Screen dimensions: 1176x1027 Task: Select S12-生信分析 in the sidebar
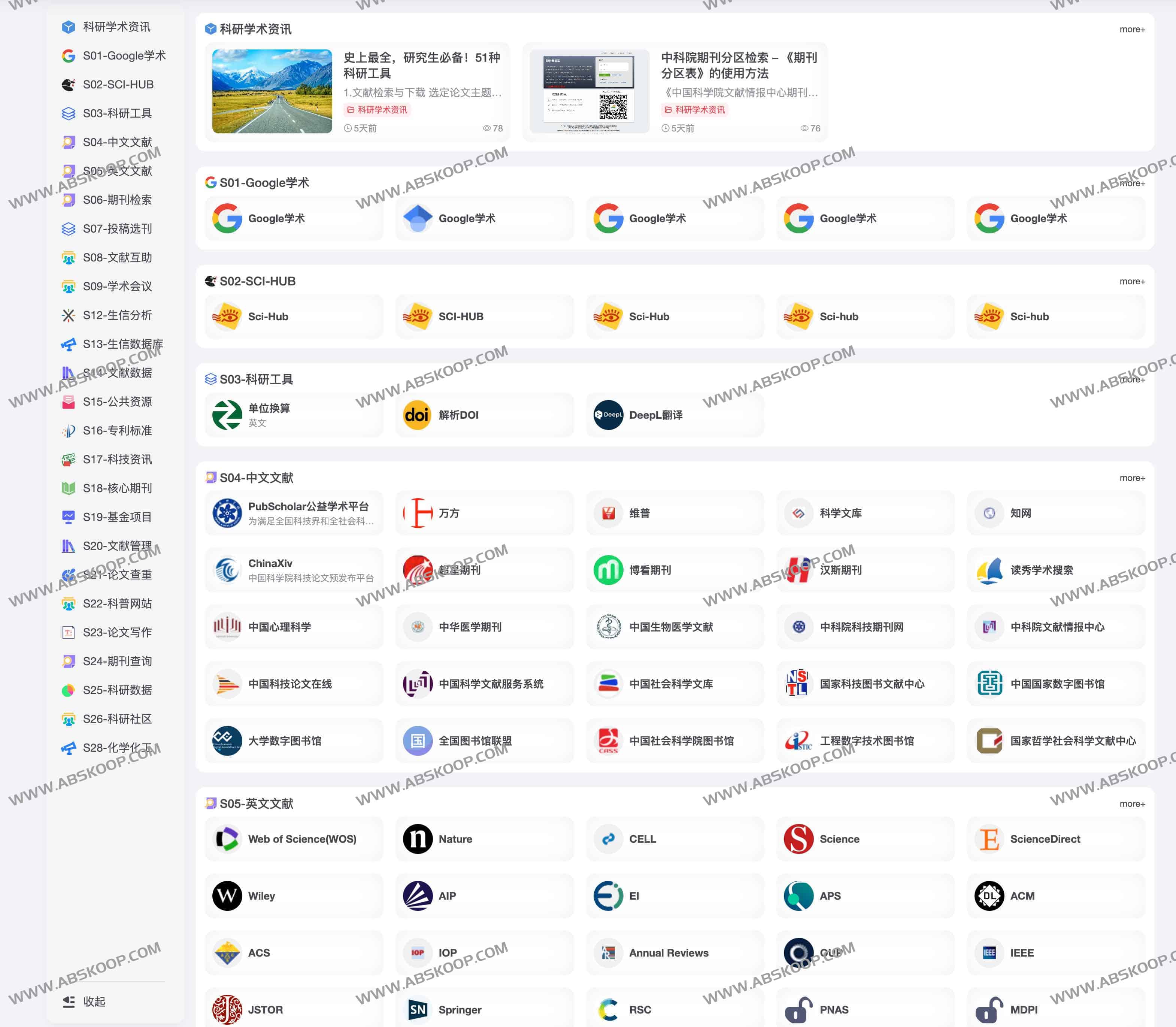point(117,315)
